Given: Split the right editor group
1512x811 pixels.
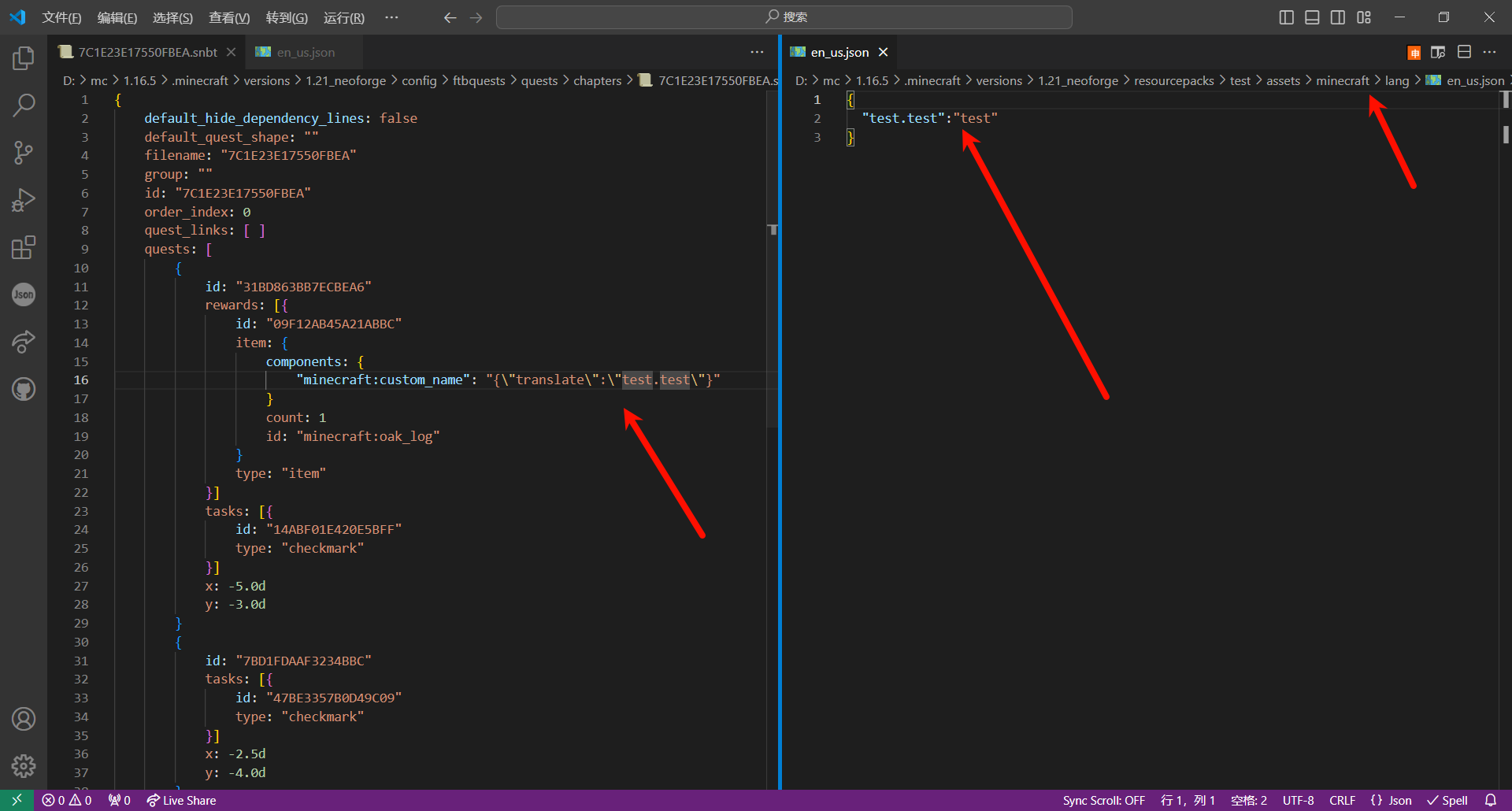Looking at the screenshot, I should click(1464, 52).
